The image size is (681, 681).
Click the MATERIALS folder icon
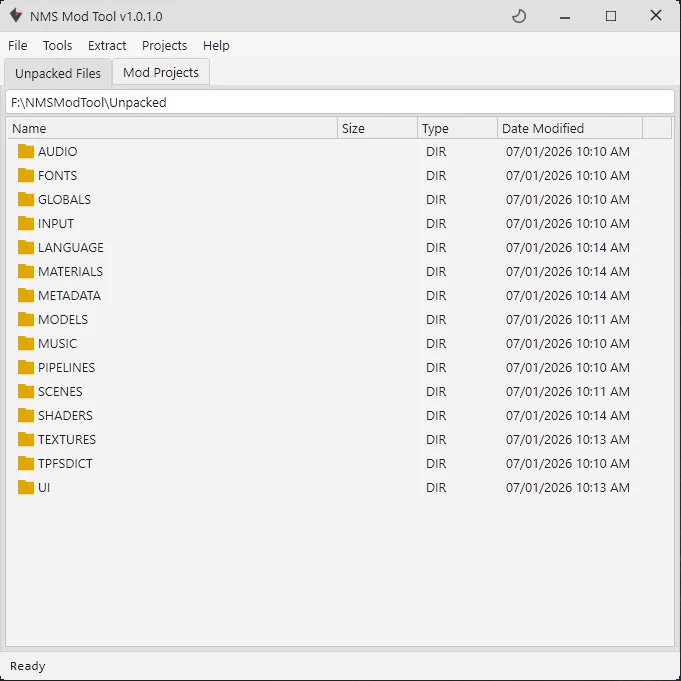(x=26, y=271)
